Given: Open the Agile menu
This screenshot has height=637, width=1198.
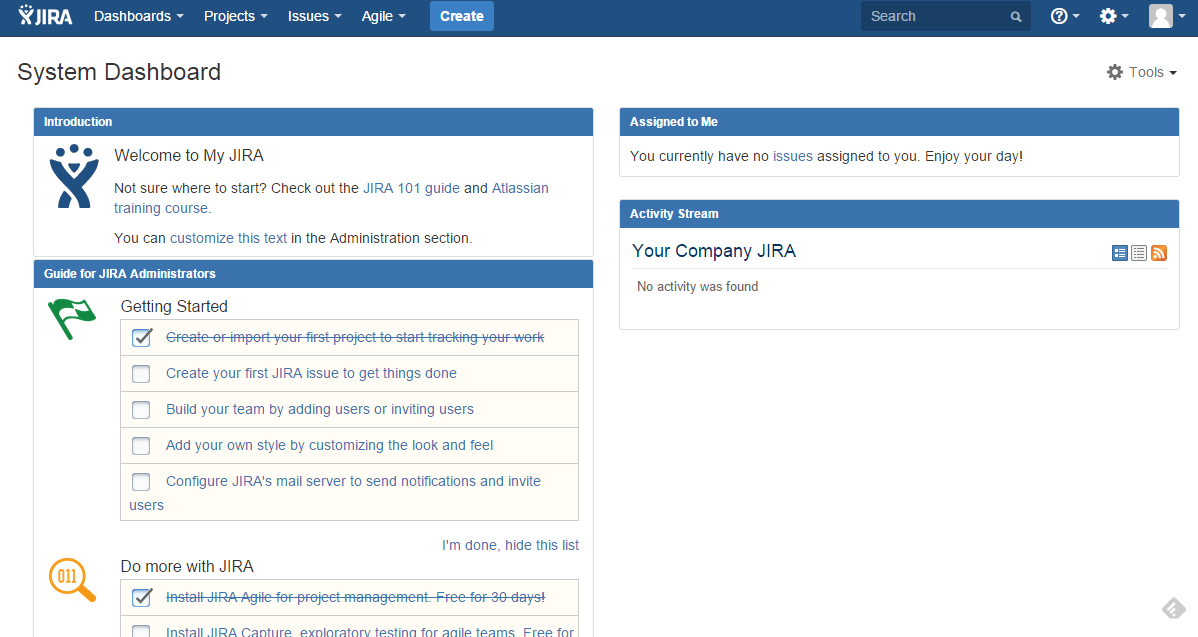Looking at the screenshot, I should pyautogui.click(x=383, y=16).
